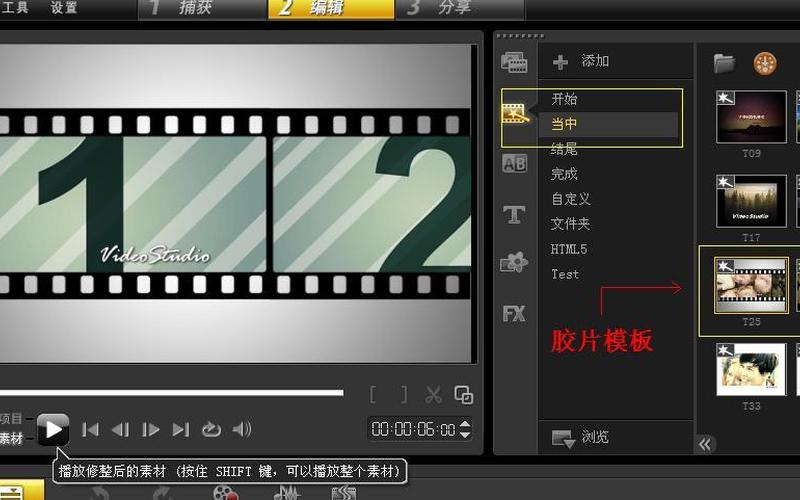Click the preview scrubber bar
Viewport: 800px width, 500px height.
[171, 393]
